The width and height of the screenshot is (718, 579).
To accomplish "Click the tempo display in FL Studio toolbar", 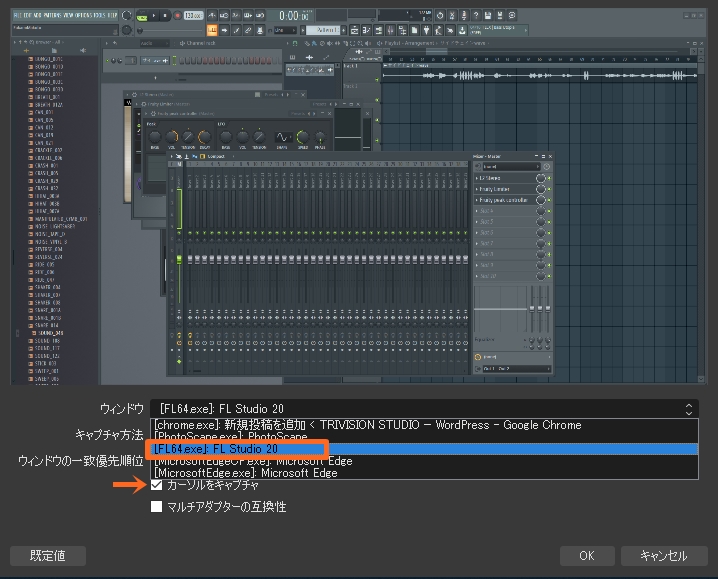I will pyautogui.click(x=193, y=16).
